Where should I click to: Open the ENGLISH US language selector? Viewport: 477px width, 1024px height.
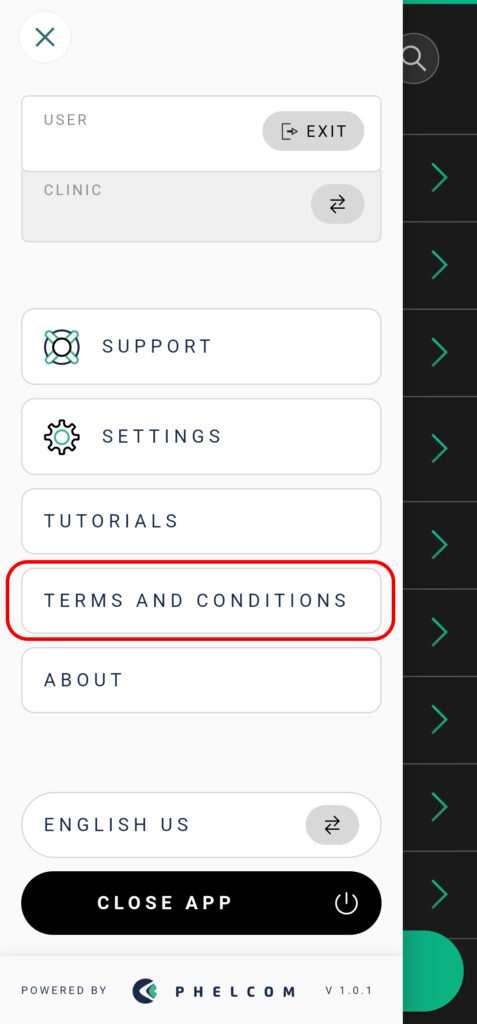click(201, 825)
